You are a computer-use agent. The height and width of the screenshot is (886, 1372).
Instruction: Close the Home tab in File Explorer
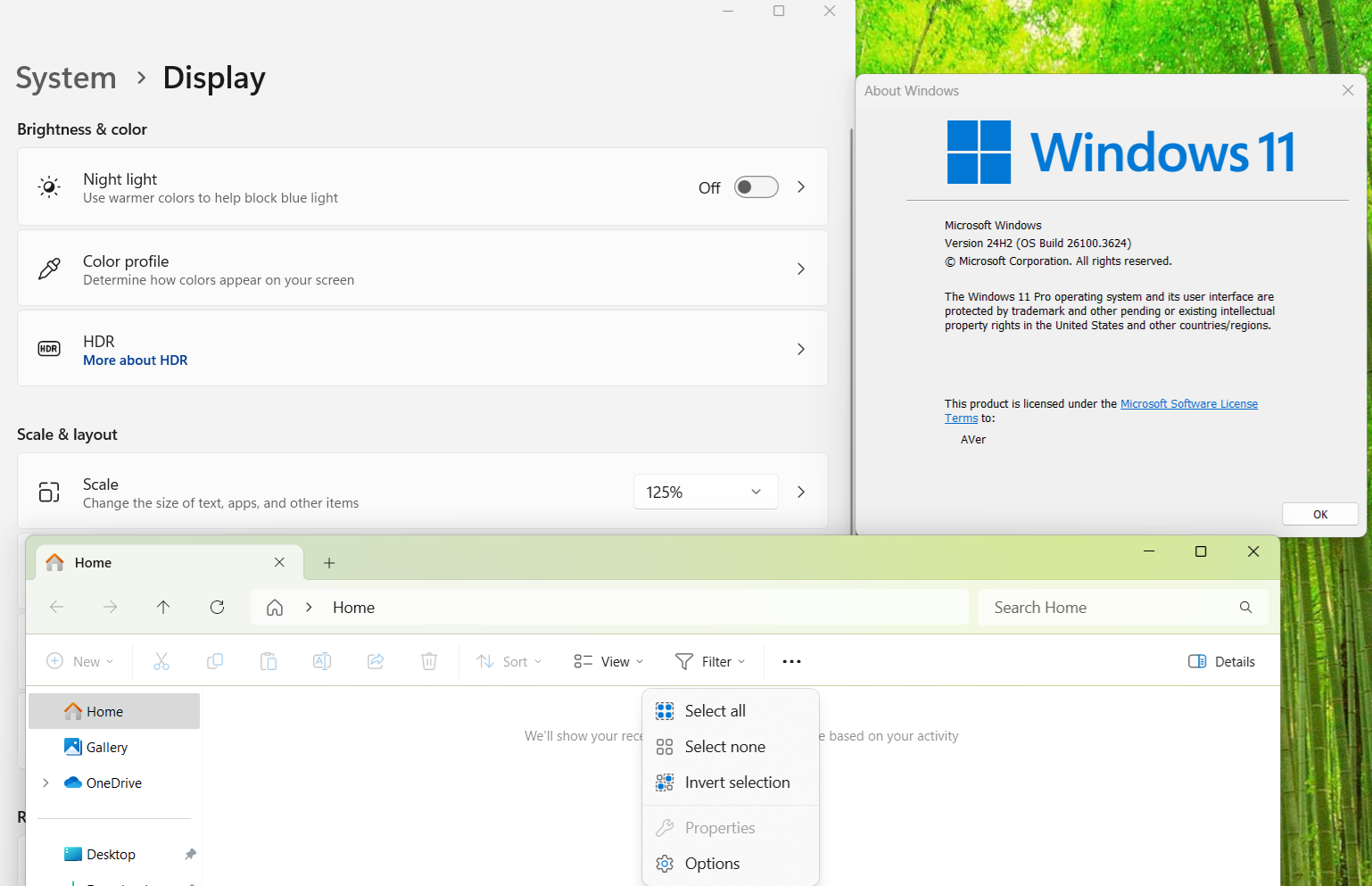(x=279, y=562)
